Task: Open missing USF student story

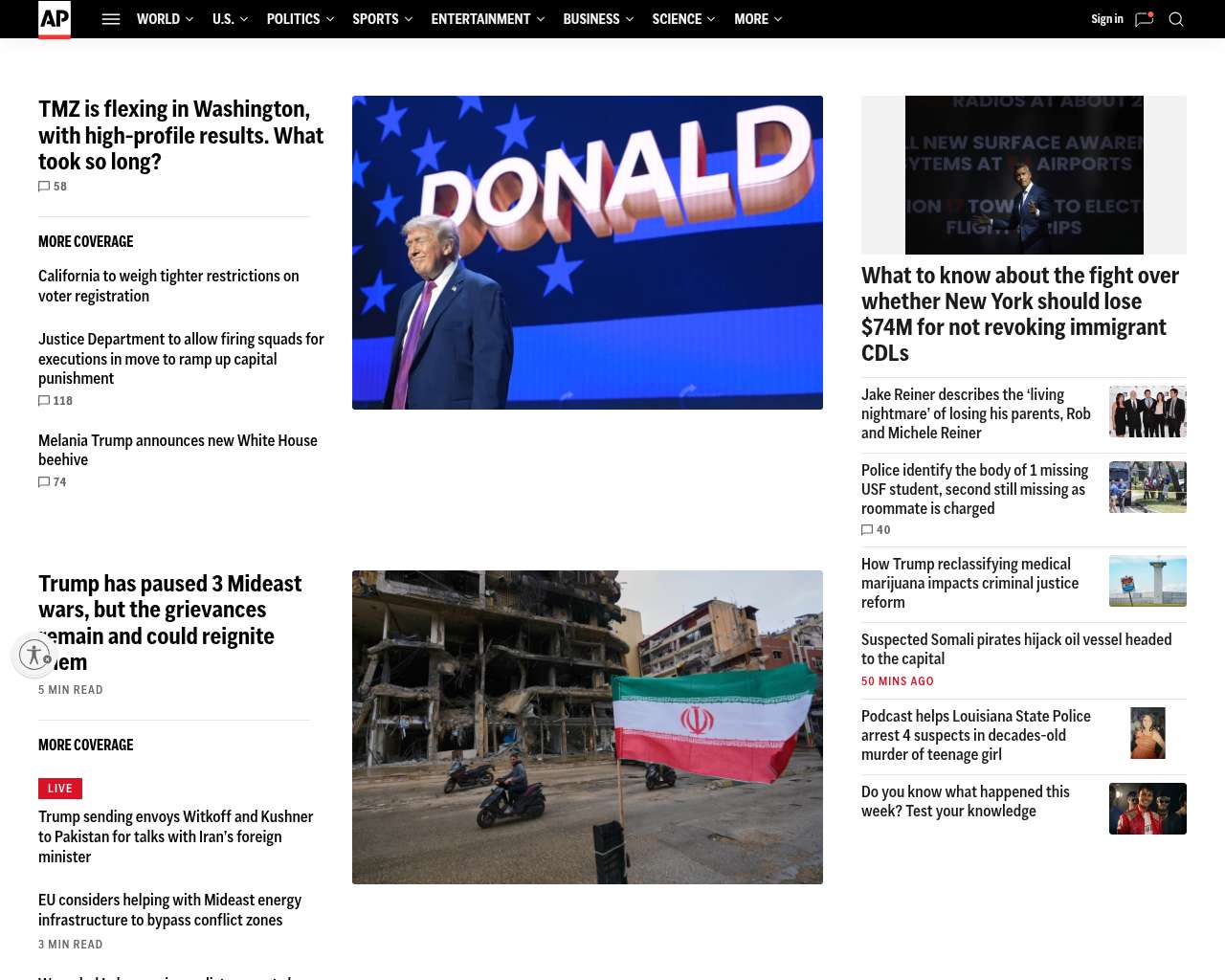Action: click(975, 489)
